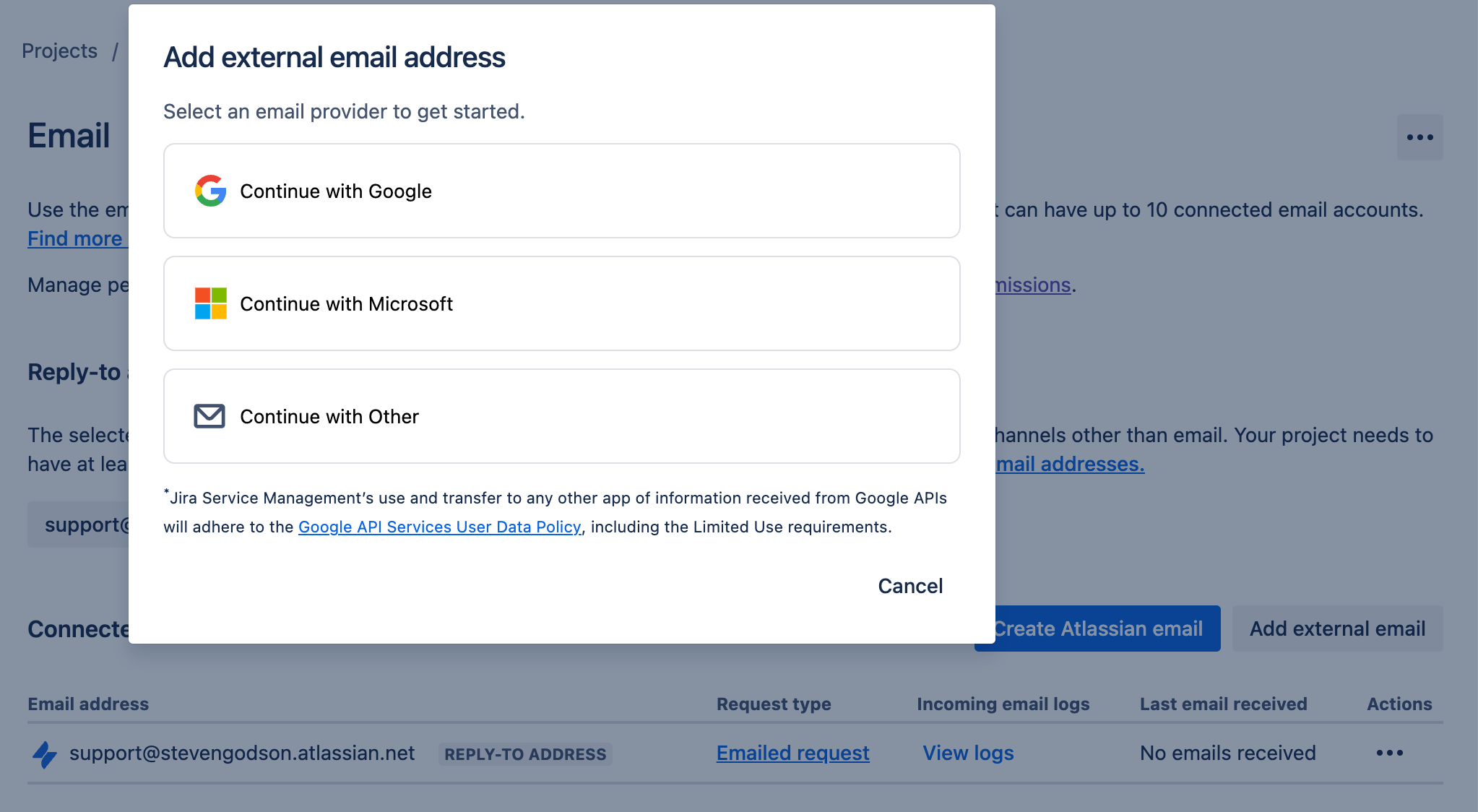Click the Email address column header
Viewport: 1478px width, 812px height.
(x=88, y=704)
